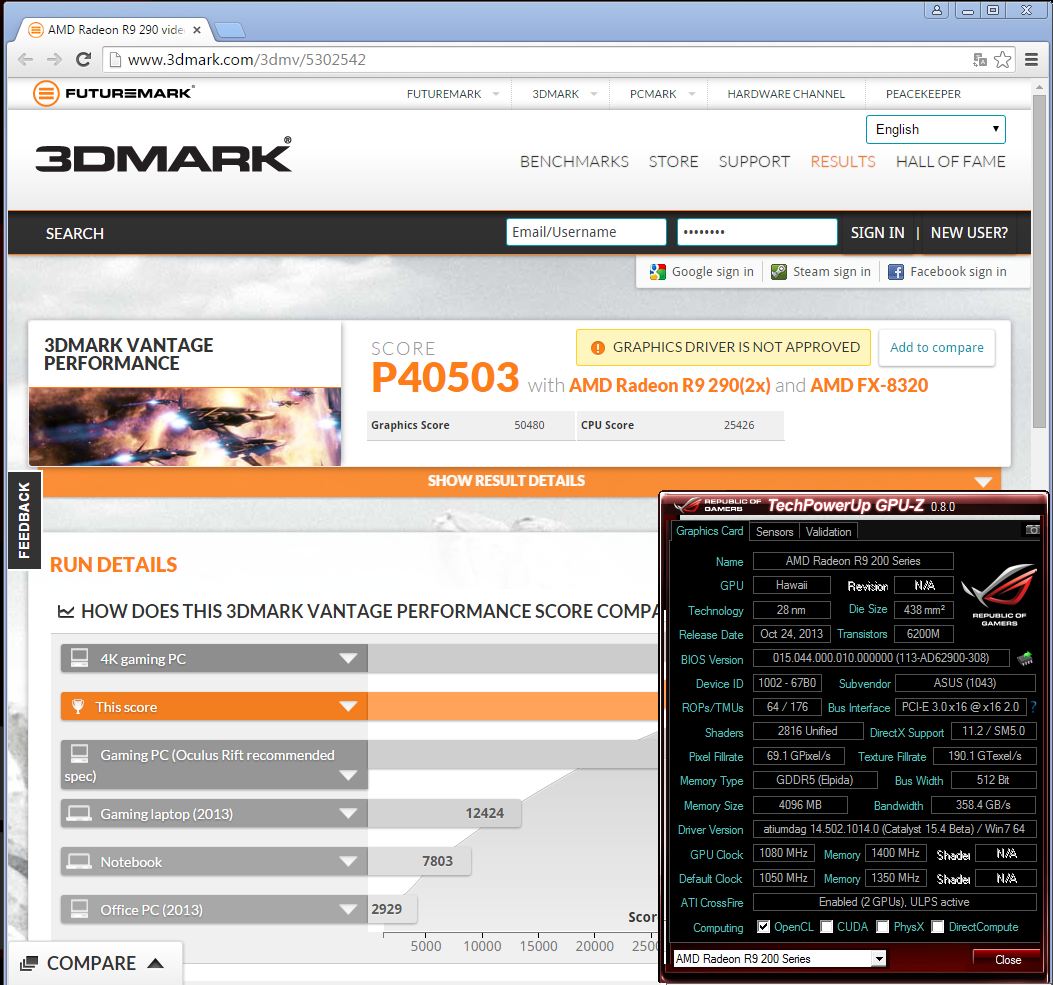Close the AMD Radeon R9 290 tab
1053x985 pixels.
(x=197, y=30)
